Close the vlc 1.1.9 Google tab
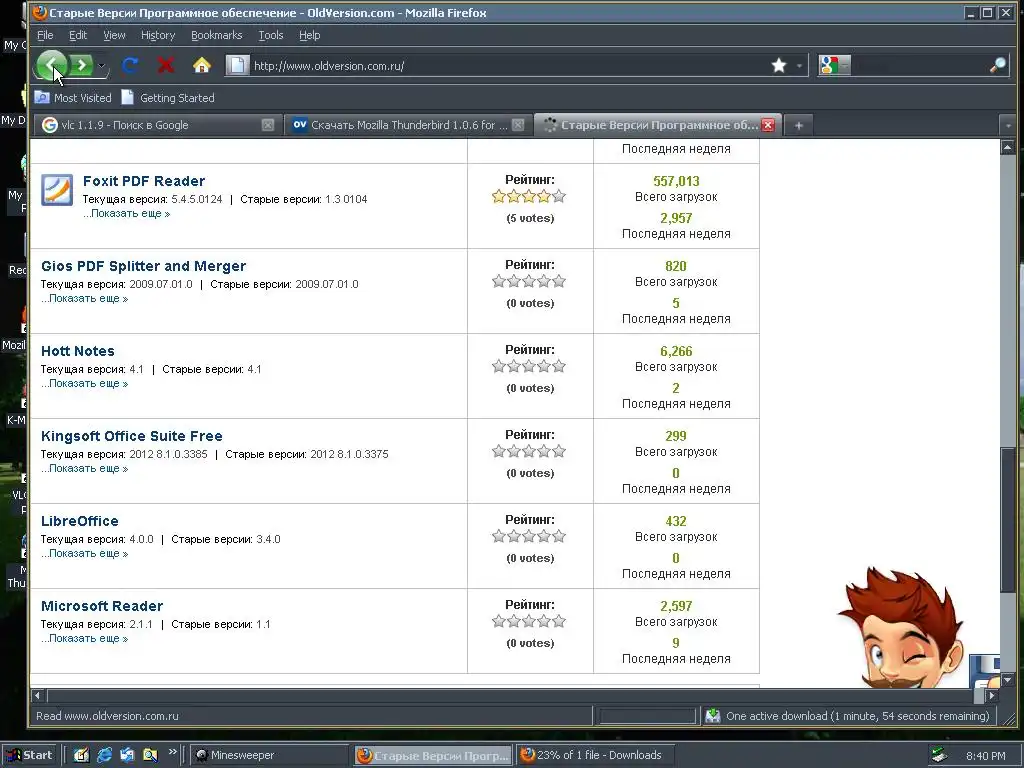 point(268,125)
